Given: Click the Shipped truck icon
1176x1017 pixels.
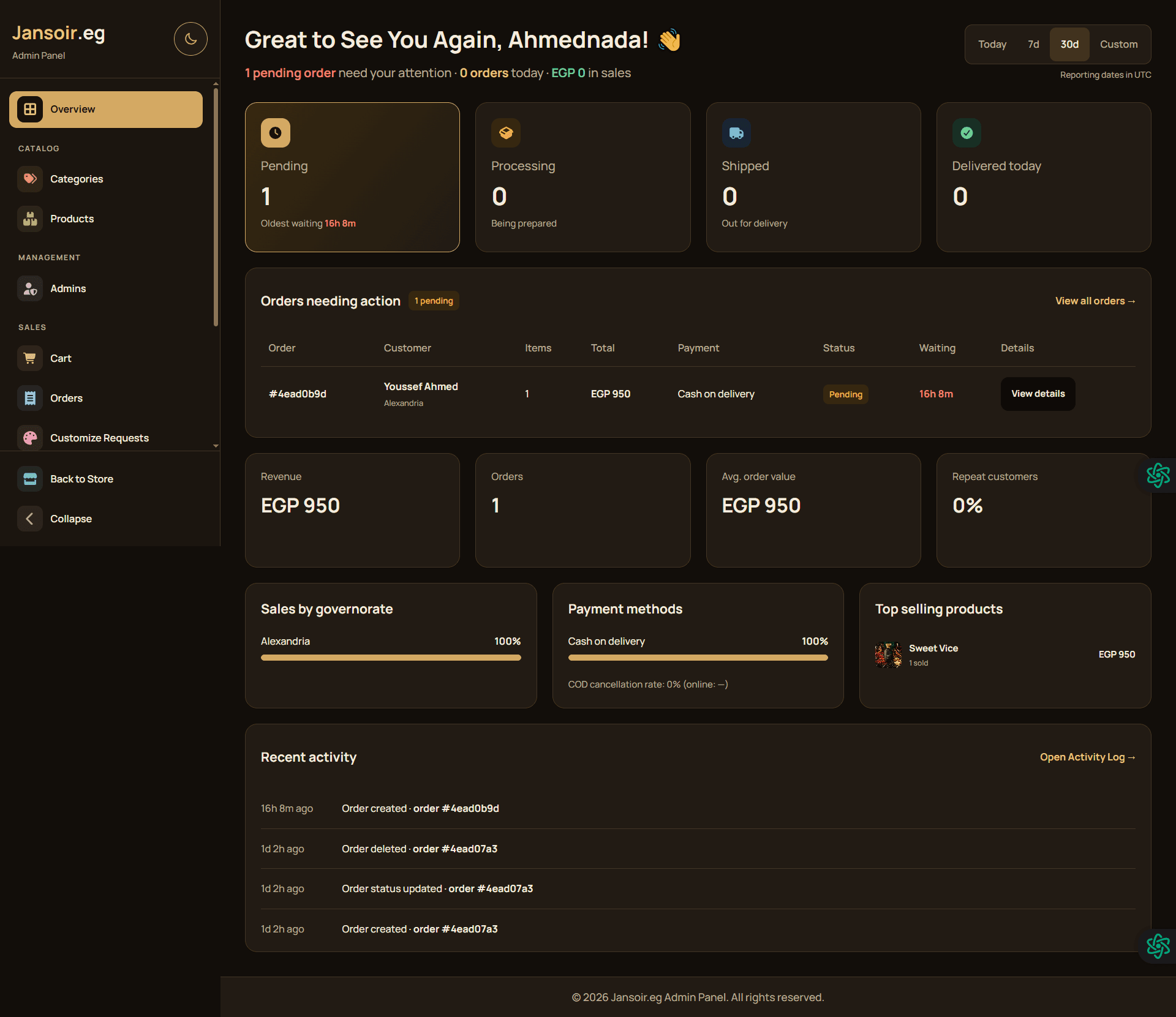Looking at the screenshot, I should pyautogui.click(x=736, y=133).
